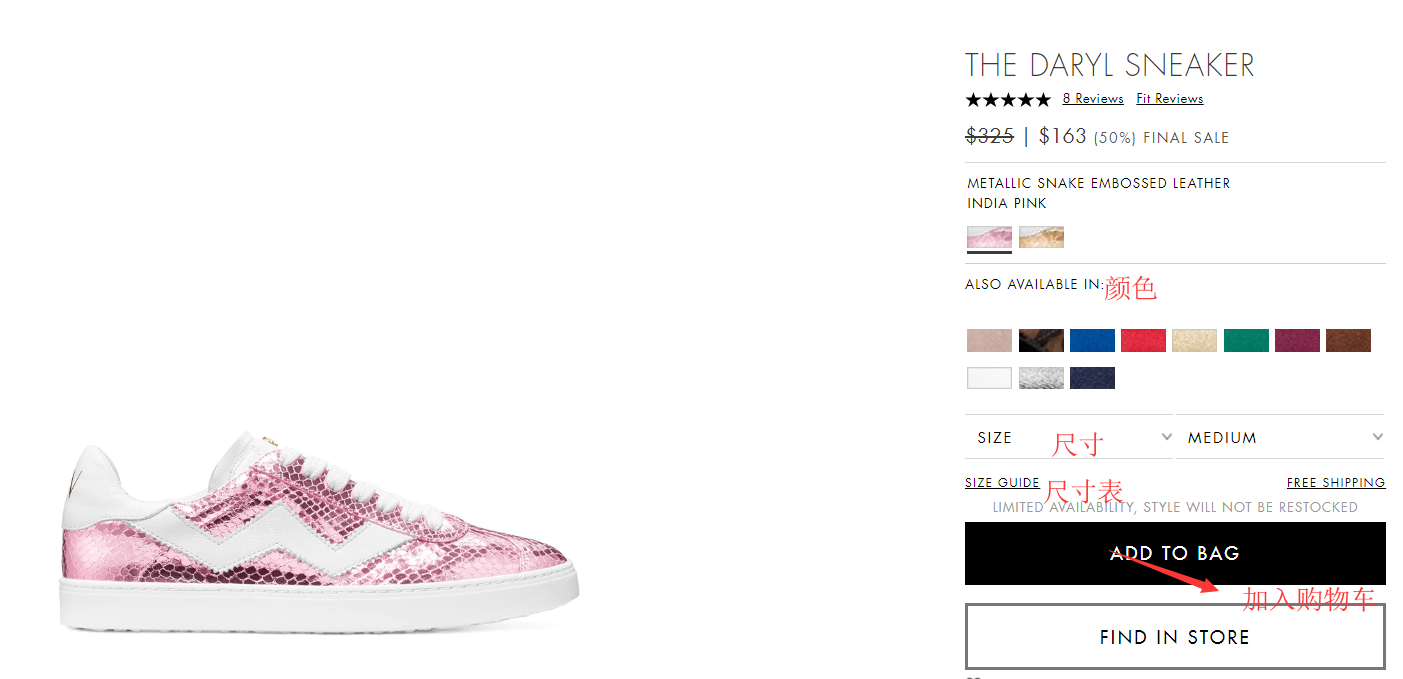Viewport: 1403px width, 679px height.
Task: Pick the burgundy color swatch
Action: [x=1297, y=340]
